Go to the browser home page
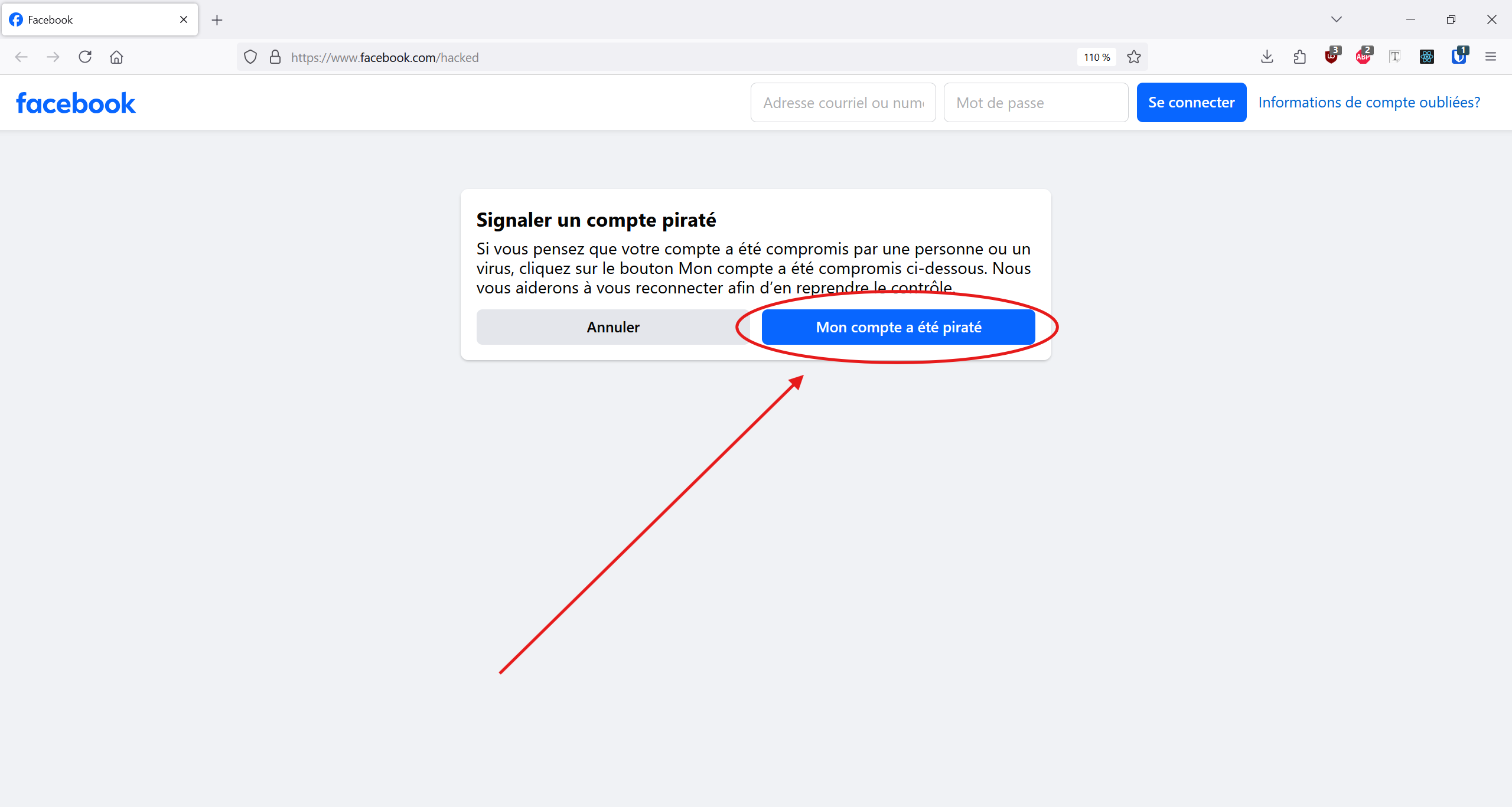The image size is (1512, 807). 116,57
